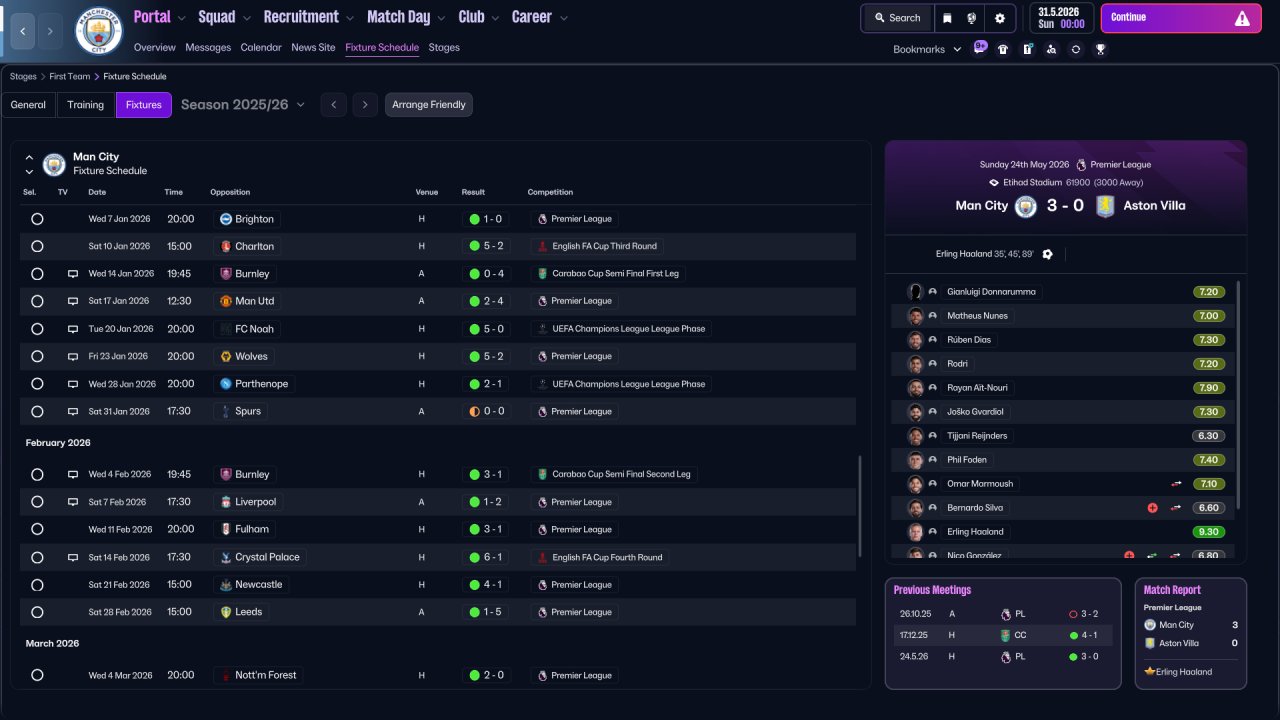Switch to the Messages tab
Screen dimensions: 1280x720
click(x=208, y=47)
